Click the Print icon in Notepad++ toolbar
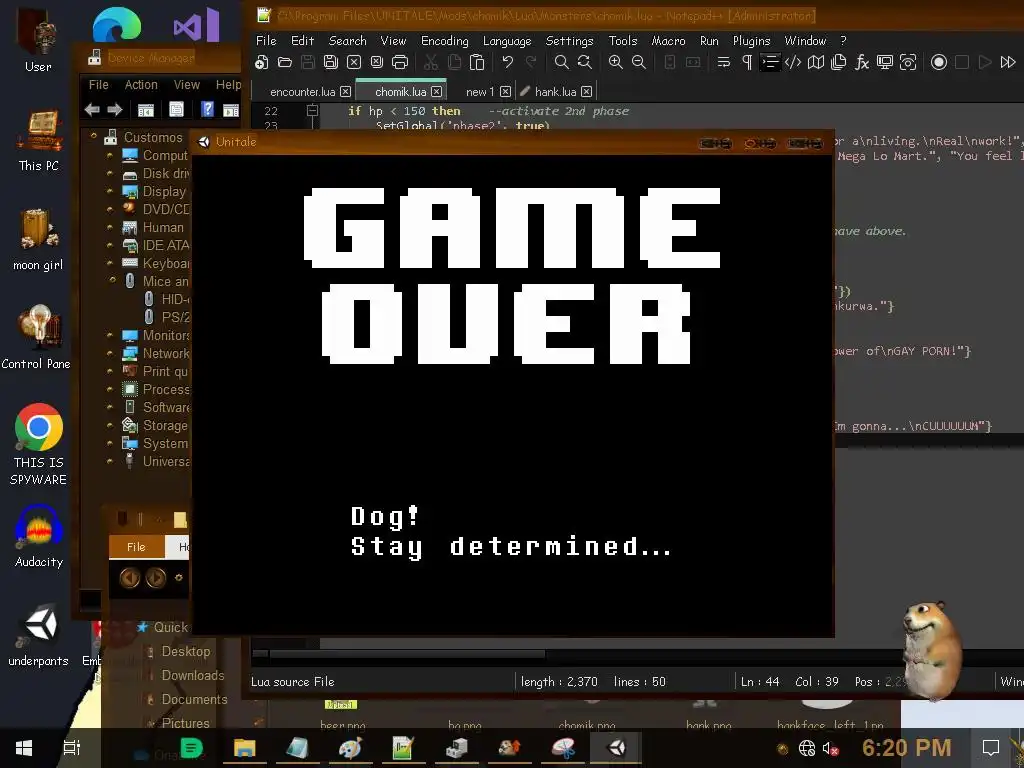This screenshot has width=1024, height=768. pos(400,62)
